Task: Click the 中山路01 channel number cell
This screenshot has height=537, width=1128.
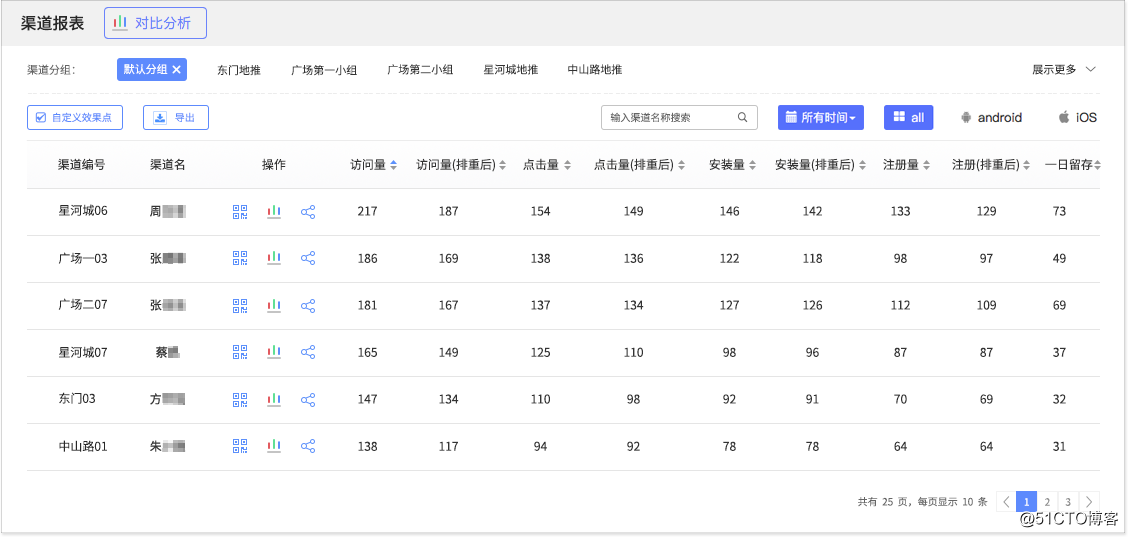Action: click(83, 447)
